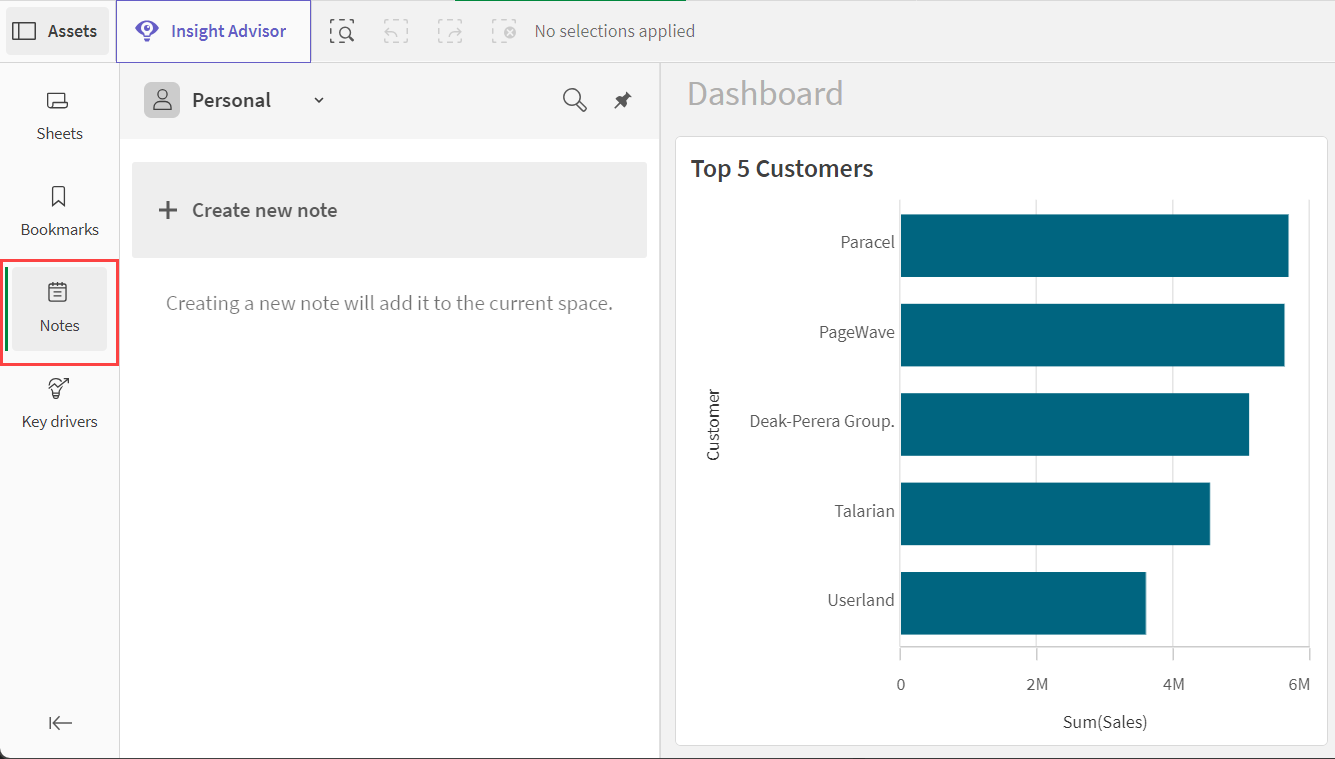Click the Deak-Perera Group. axis label
The image size is (1335, 759).
pos(822,421)
